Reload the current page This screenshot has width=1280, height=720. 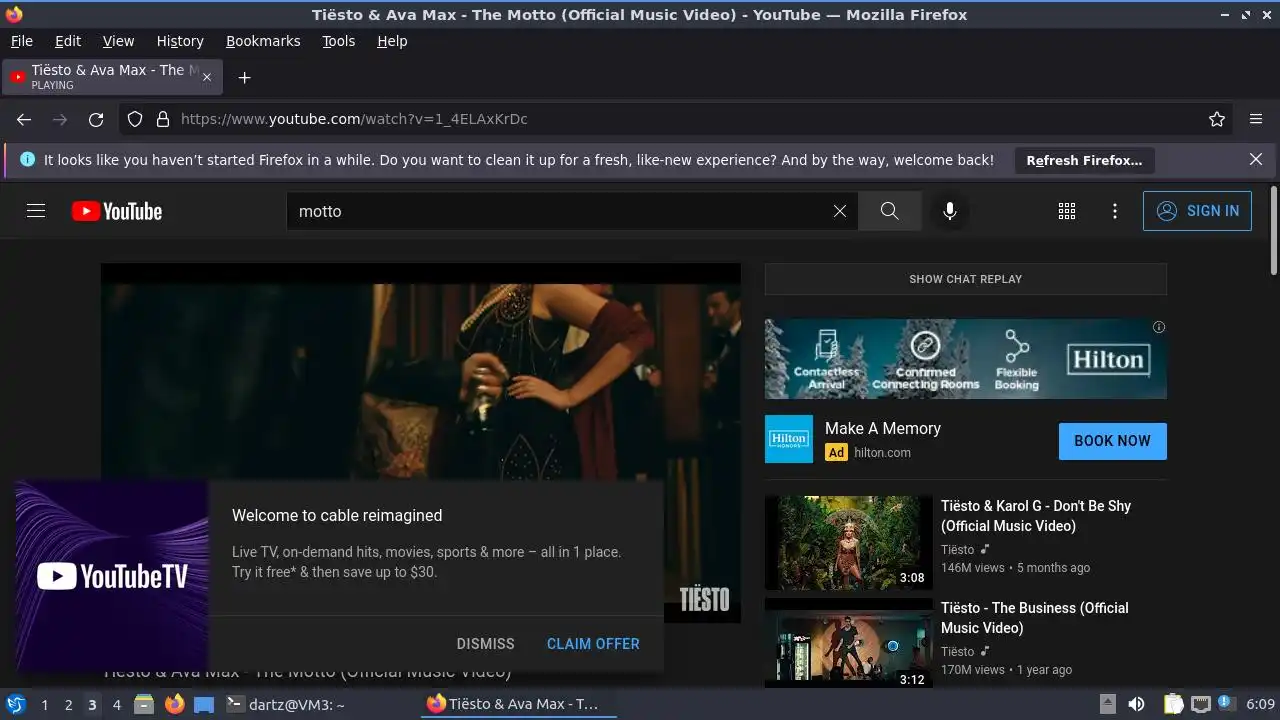click(96, 119)
